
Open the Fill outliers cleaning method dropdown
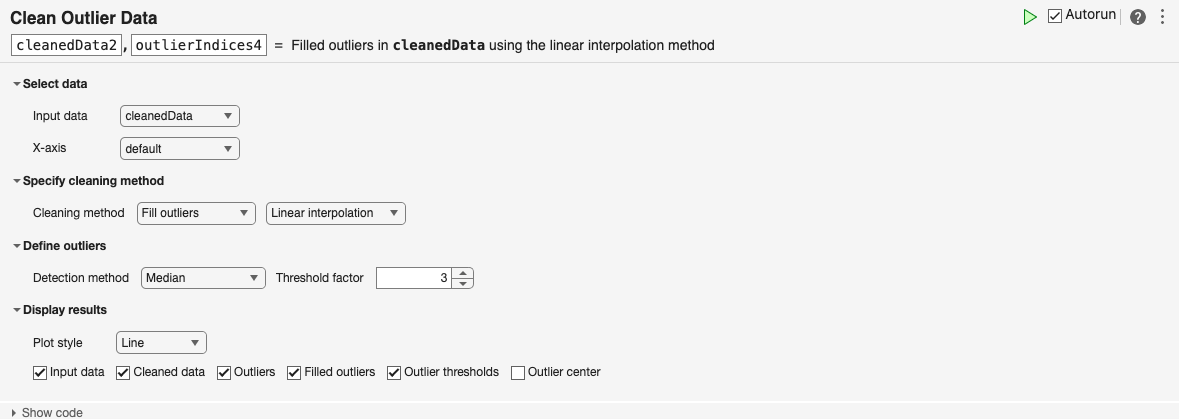point(196,213)
